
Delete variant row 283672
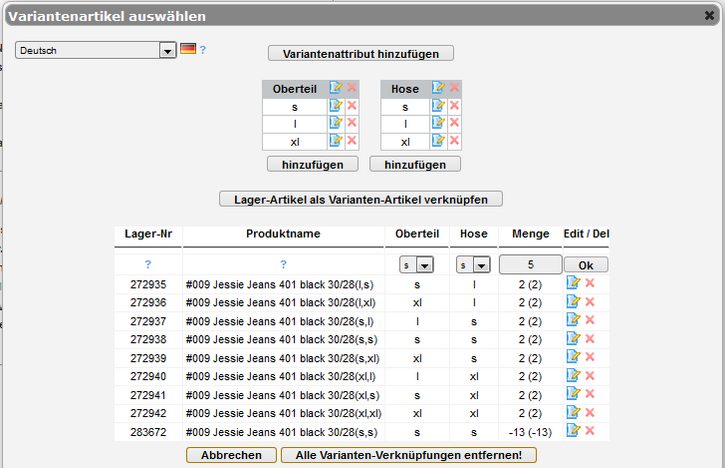pos(590,431)
